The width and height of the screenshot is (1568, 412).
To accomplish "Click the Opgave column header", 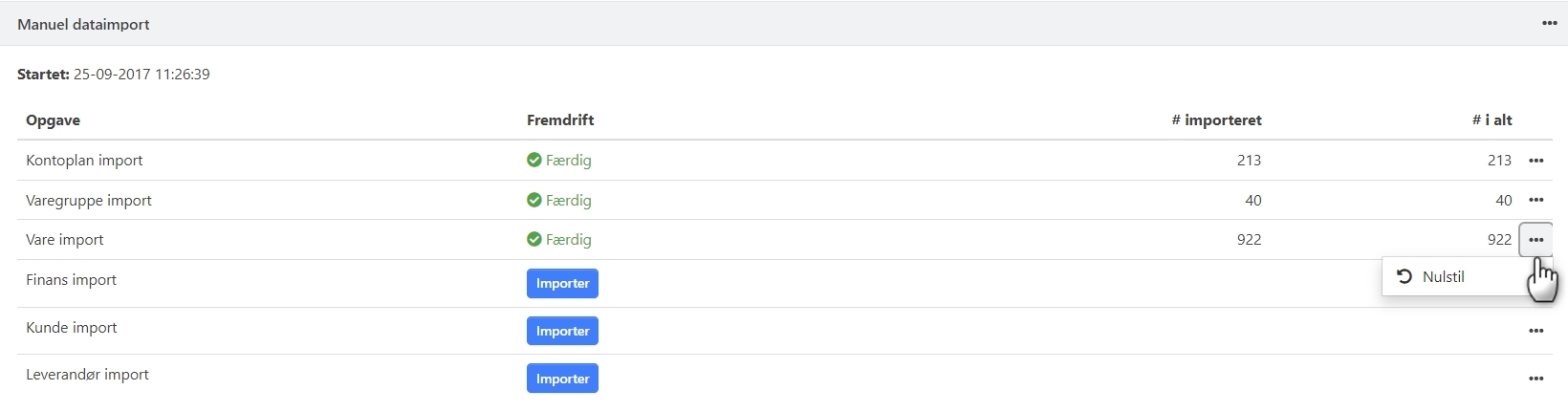I will 54,120.
